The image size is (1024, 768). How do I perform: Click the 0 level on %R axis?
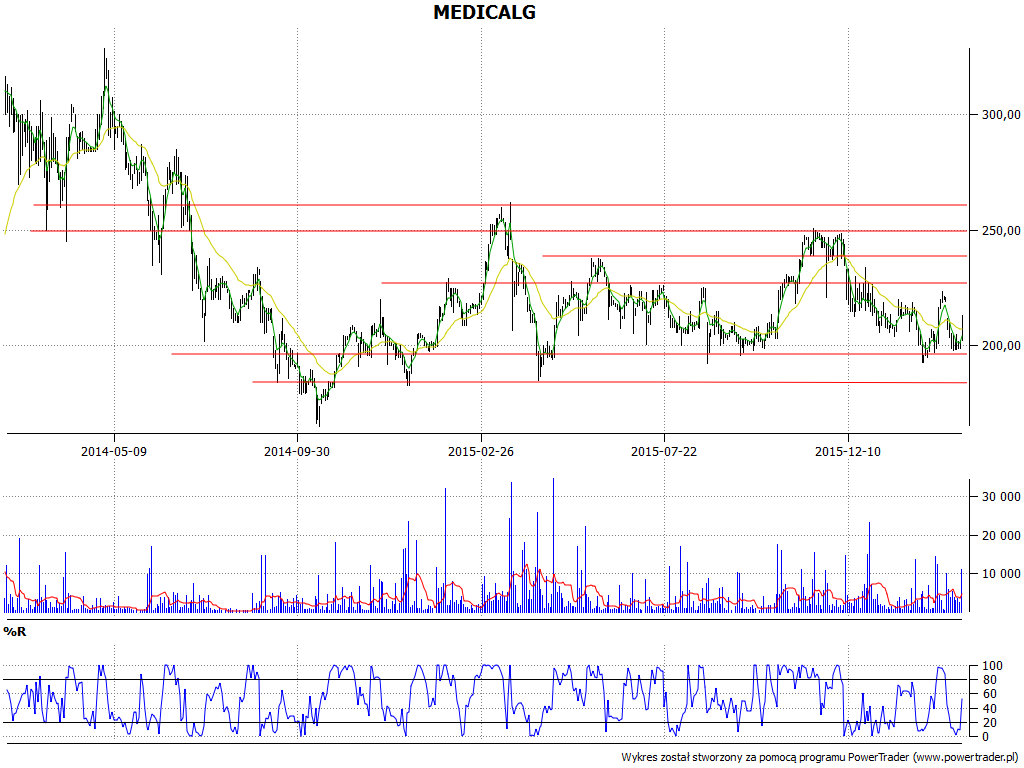(x=985, y=737)
